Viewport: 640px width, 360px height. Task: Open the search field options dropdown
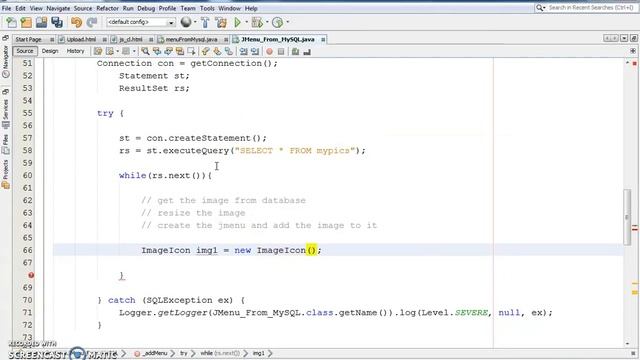540,8
